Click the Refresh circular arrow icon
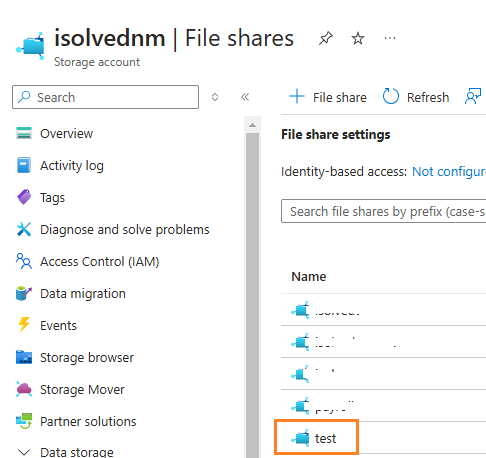Viewport: 486px width, 458px height. click(390, 96)
